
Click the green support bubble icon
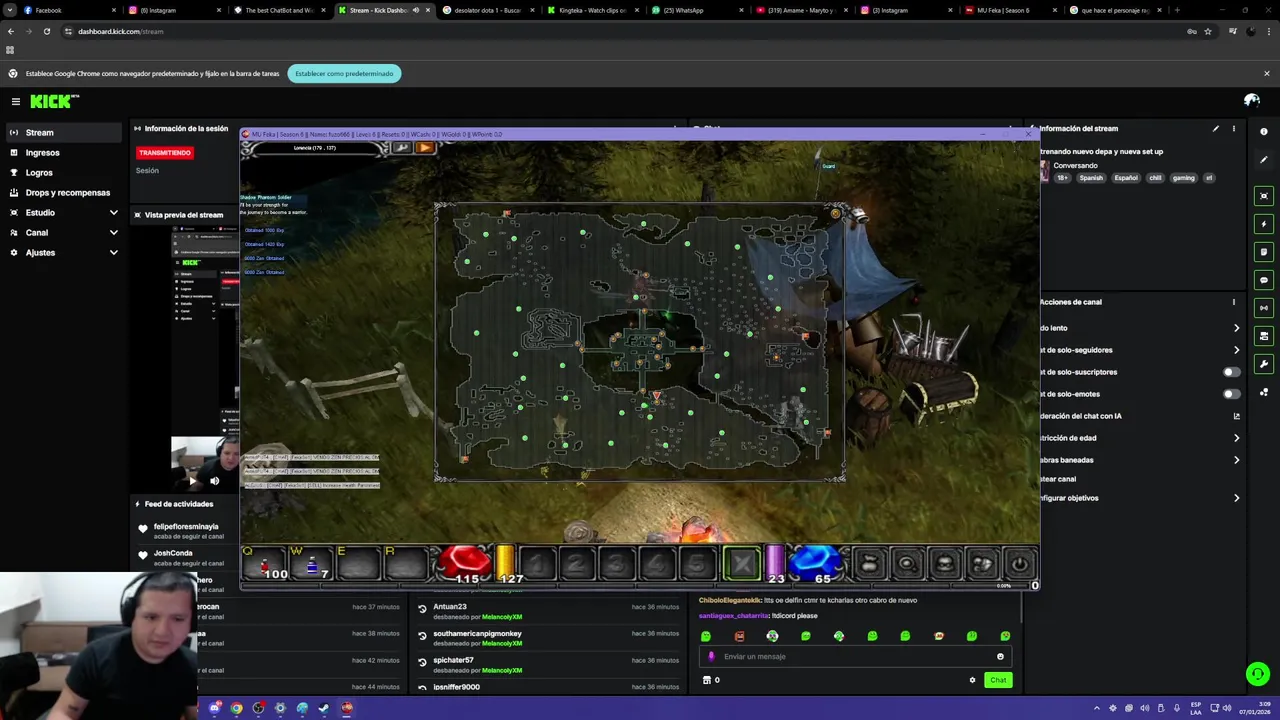coord(1258,674)
